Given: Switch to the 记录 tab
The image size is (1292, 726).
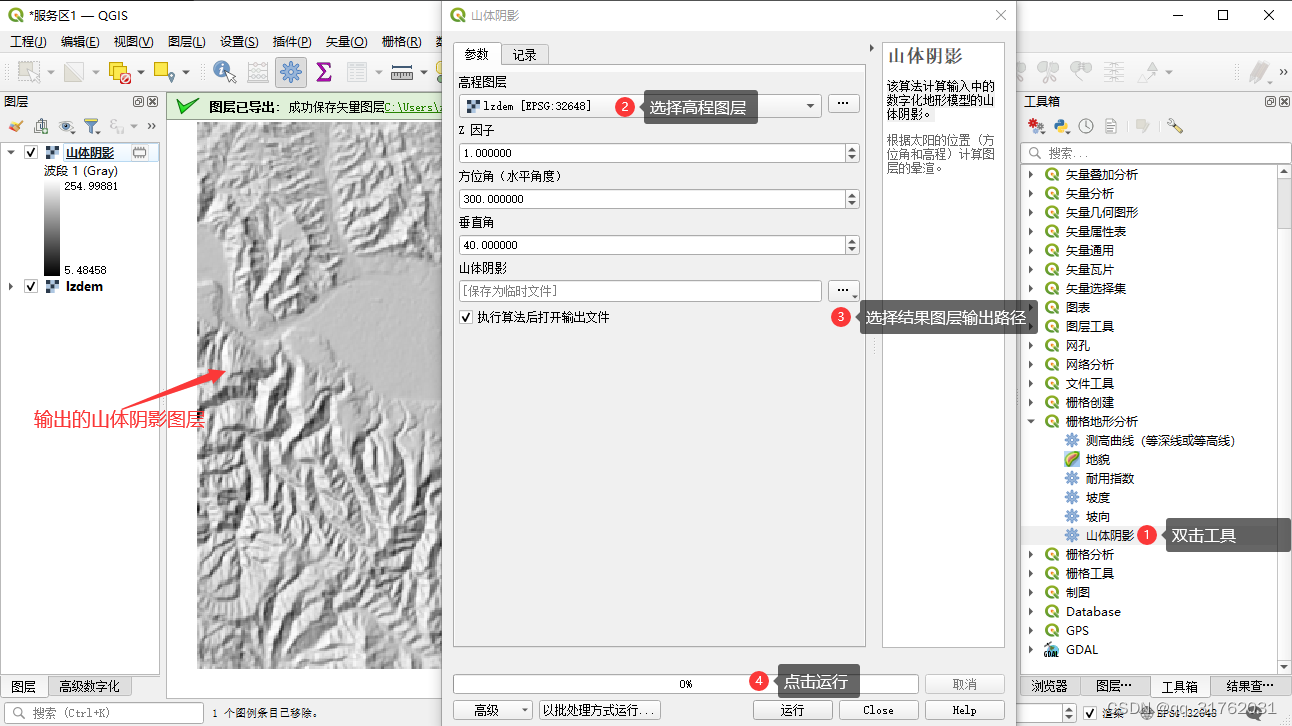Looking at the screenshot, I should pyautogui.click(x=525, y=54).
